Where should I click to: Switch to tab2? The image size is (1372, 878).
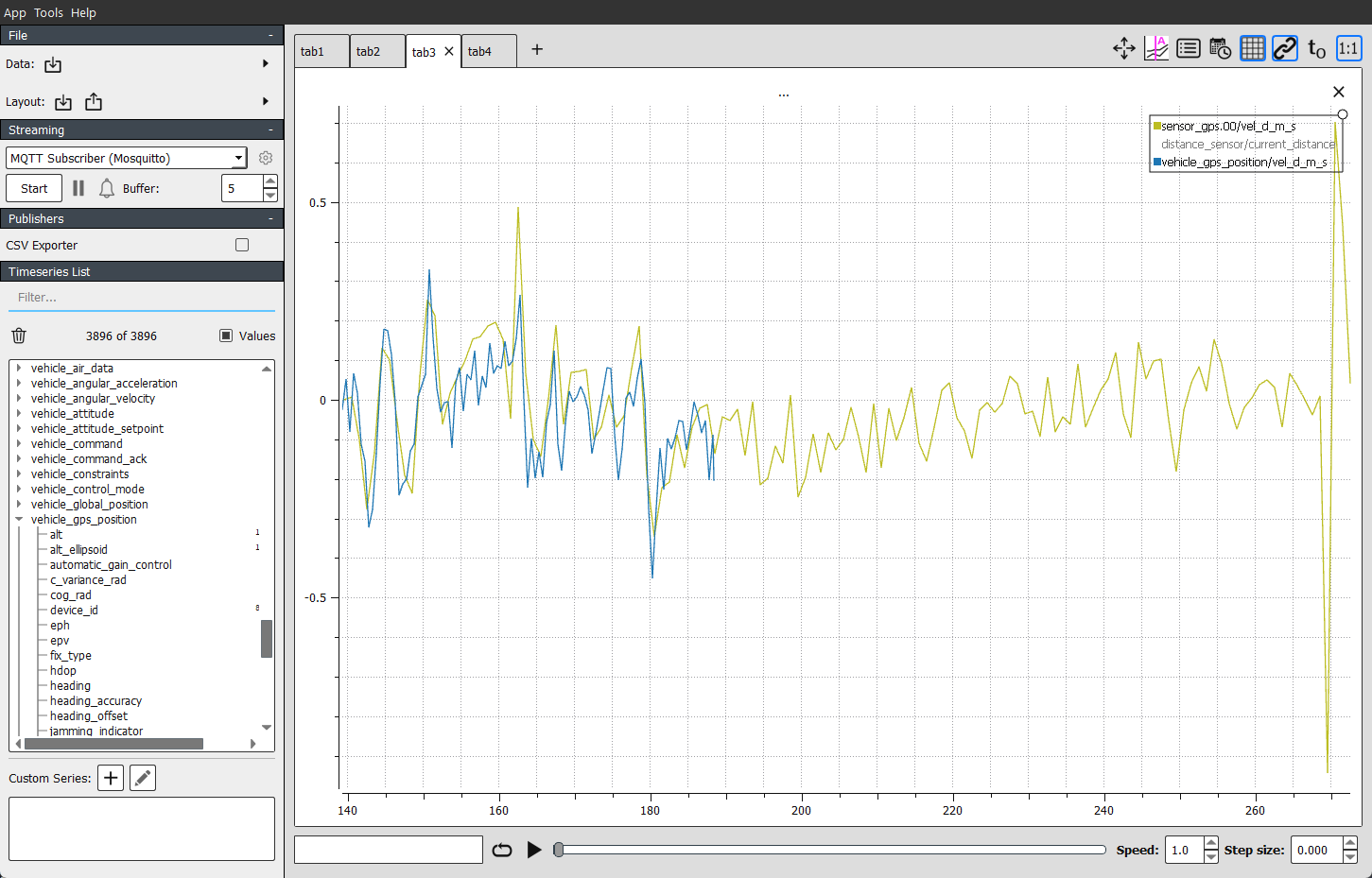coord(377,51)
